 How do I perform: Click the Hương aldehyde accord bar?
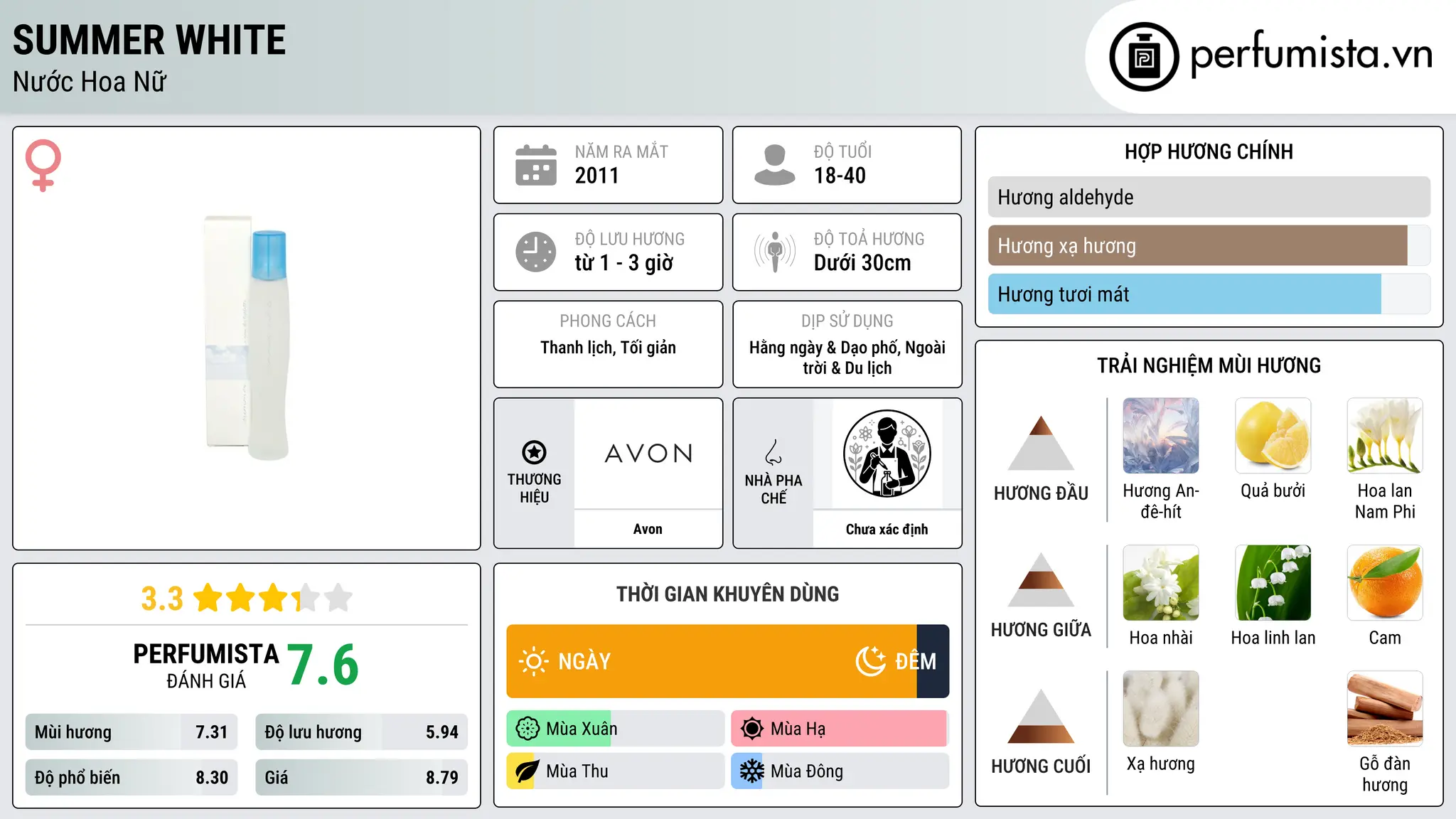1209,197
